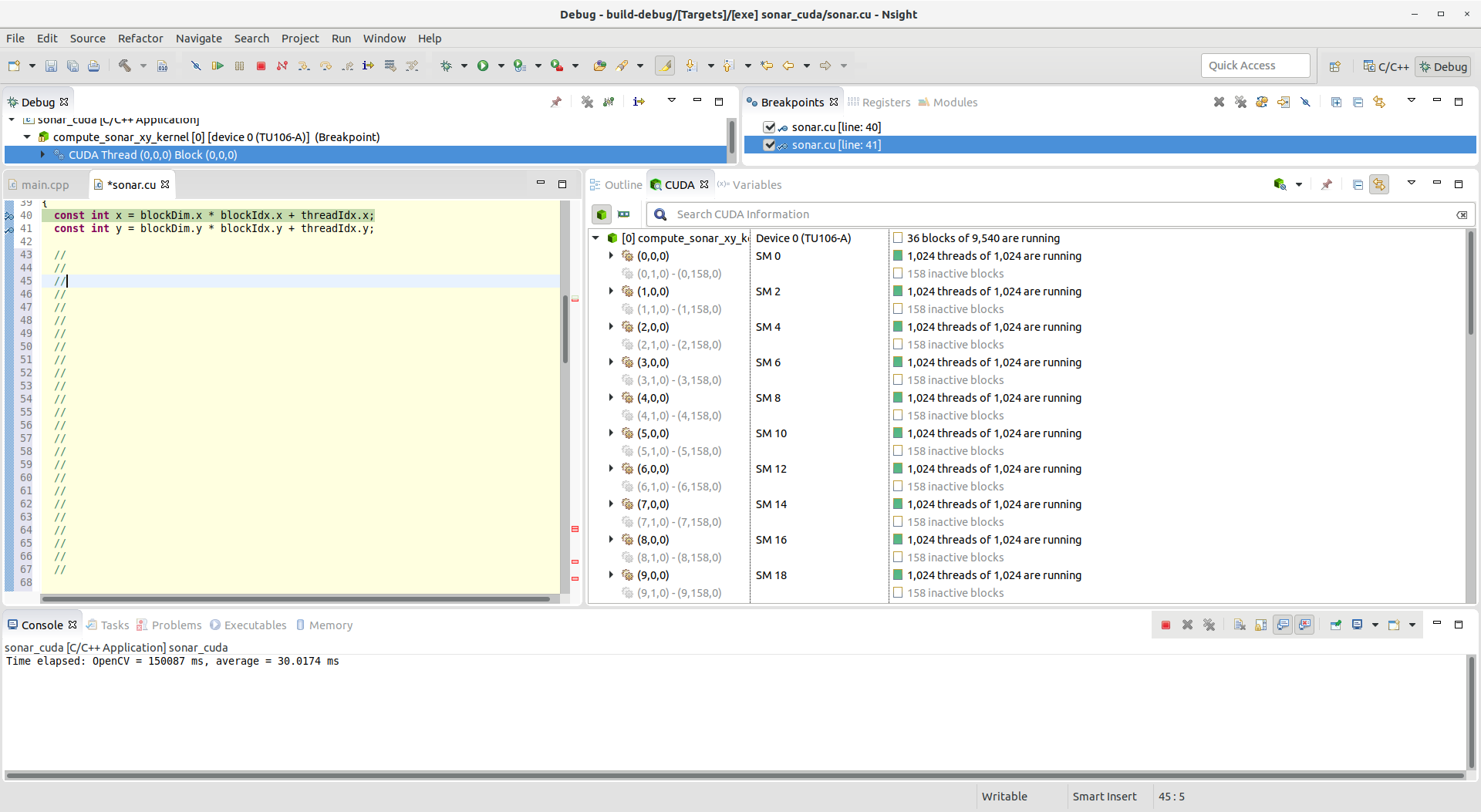Click the Quick Access field
Viewport: 1481px width, 812px height.
tap(1255, 66)
